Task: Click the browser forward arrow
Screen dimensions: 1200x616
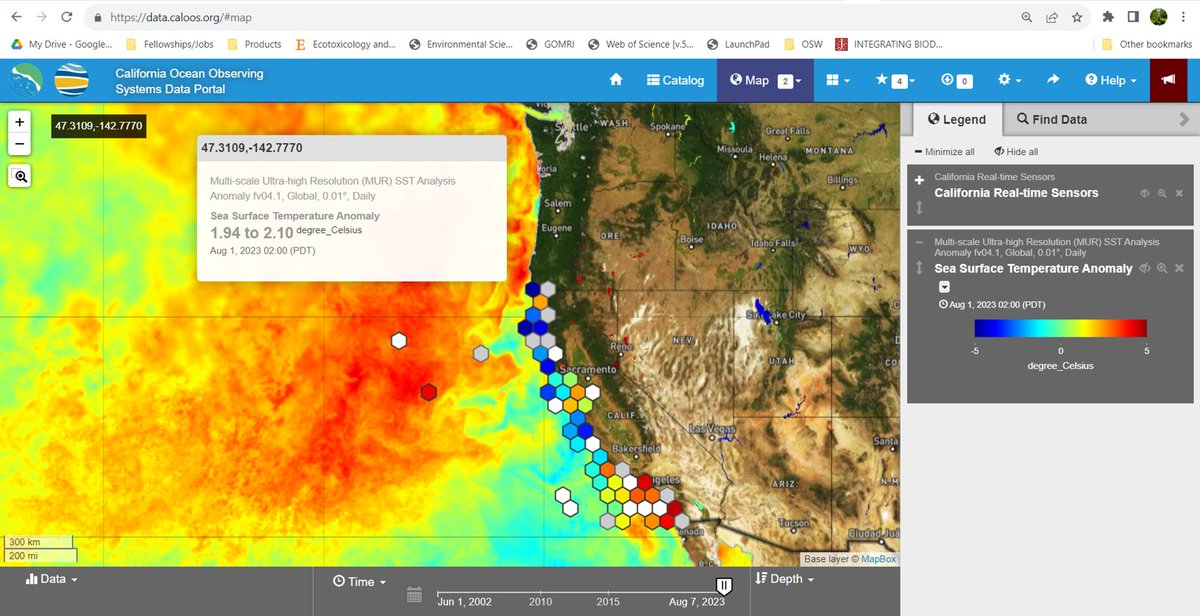Action: pos(41,17)
